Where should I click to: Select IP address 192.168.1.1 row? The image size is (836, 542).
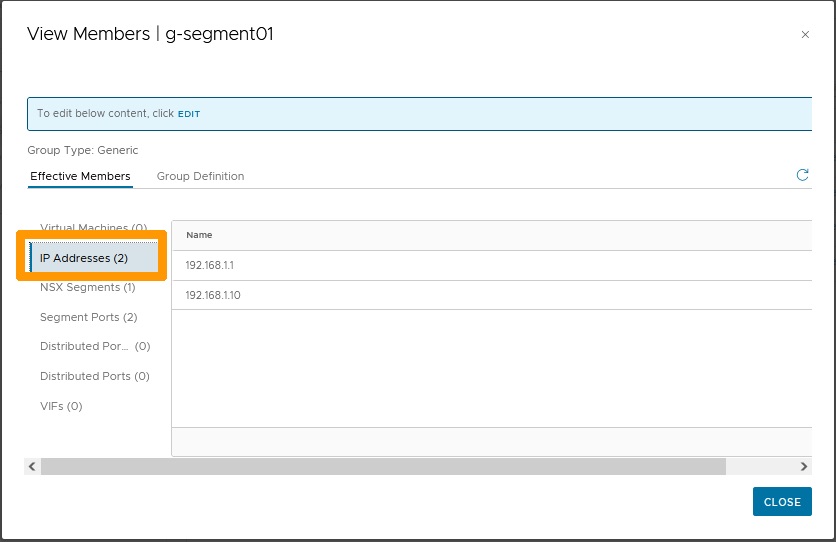tap(492, 265)
